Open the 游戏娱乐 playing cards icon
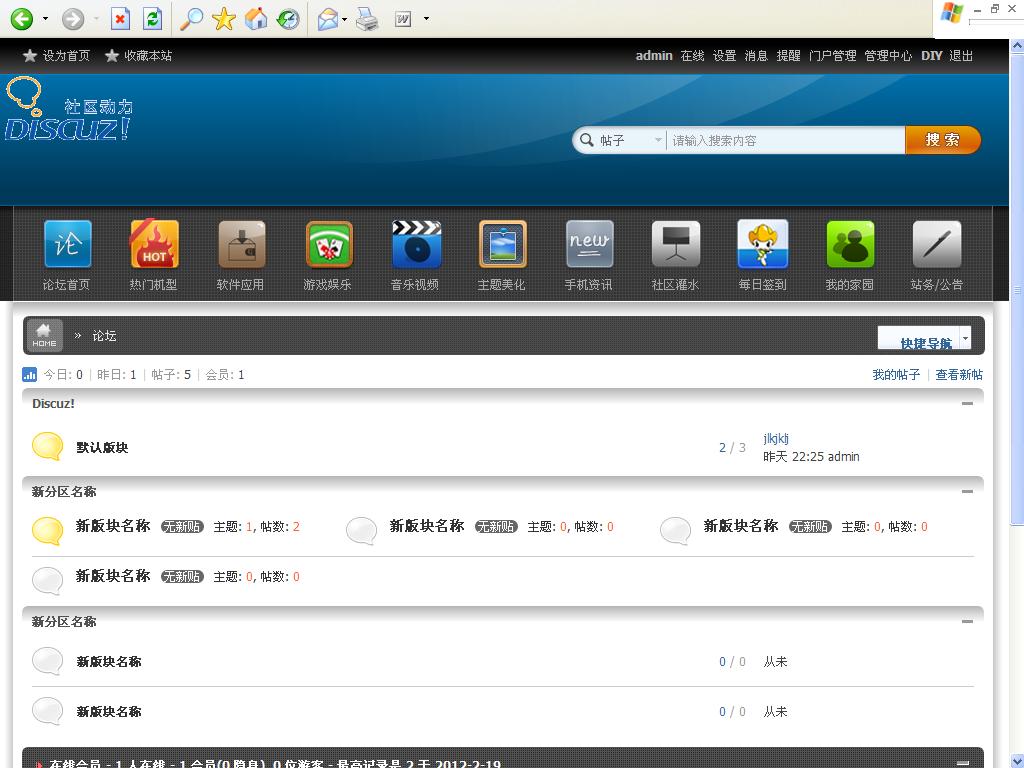 [329, 244]
